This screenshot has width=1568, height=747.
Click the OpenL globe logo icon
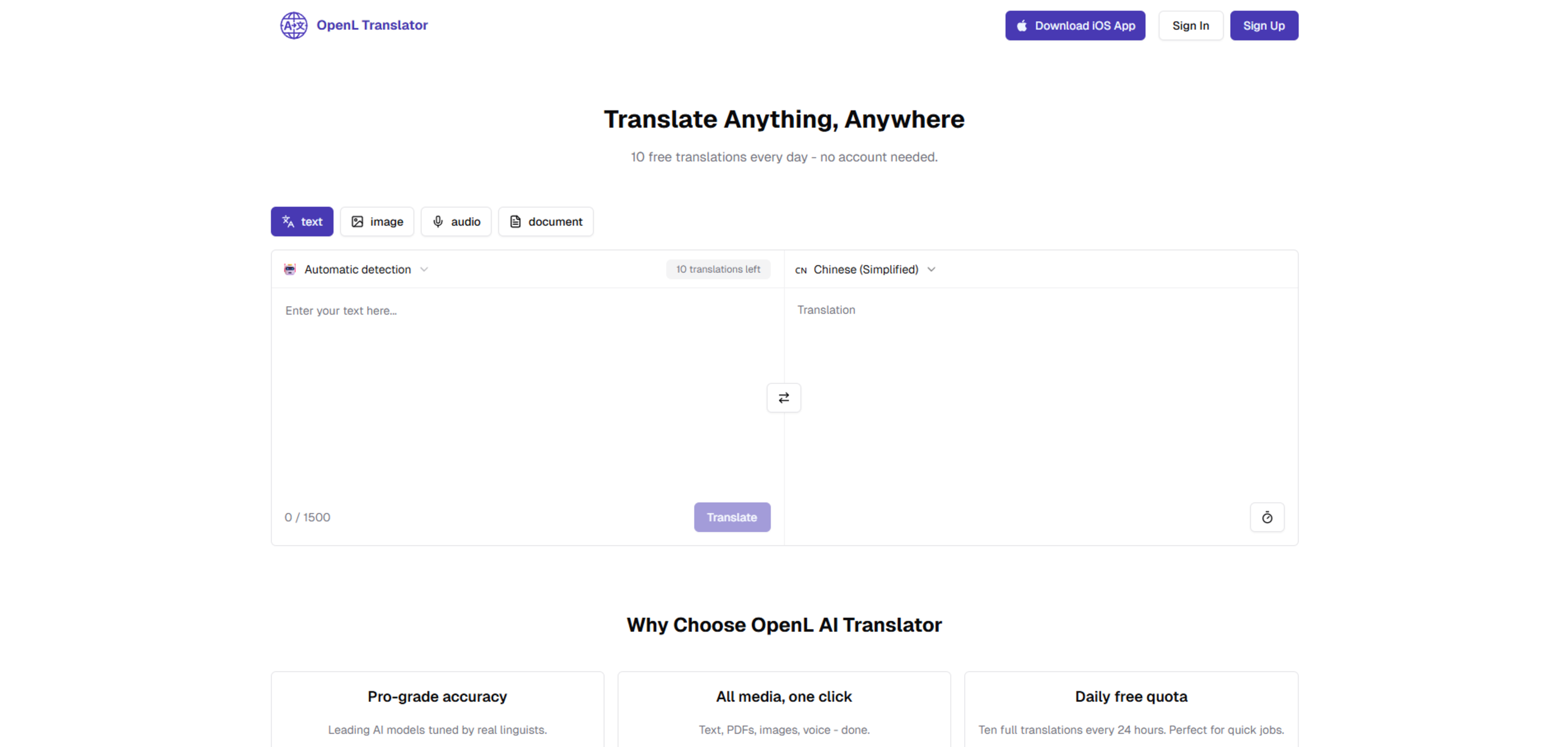click(x=294, y=26)
